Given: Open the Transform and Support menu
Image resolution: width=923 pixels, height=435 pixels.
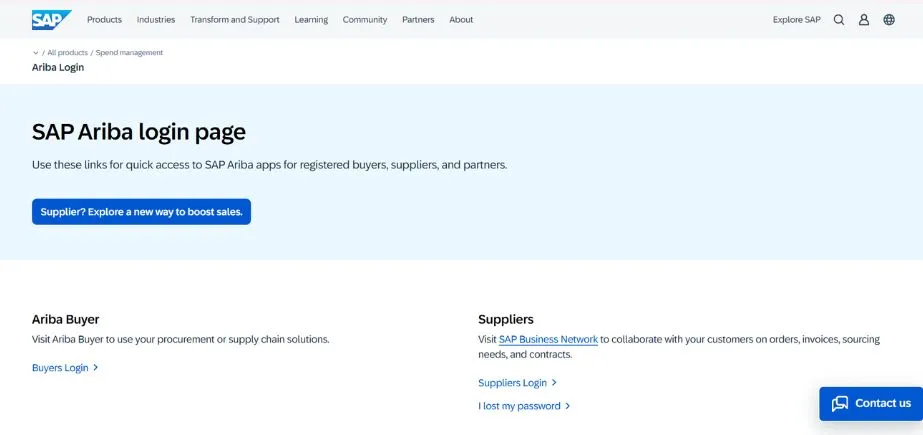Looking at the screenshot, I should pyautogui.click(x=235, y=19).
